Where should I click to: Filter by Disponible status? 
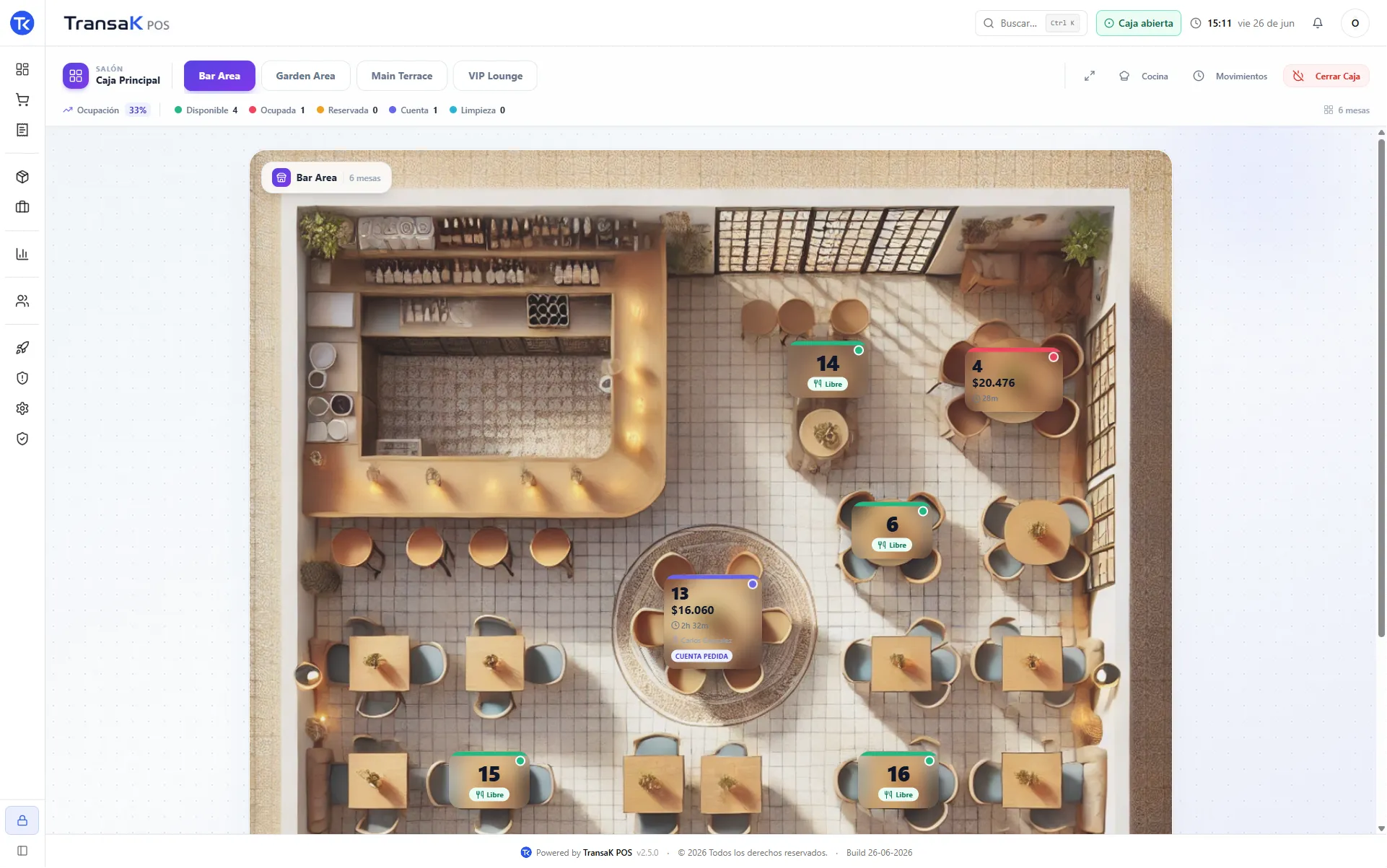(x=206, y=110)
